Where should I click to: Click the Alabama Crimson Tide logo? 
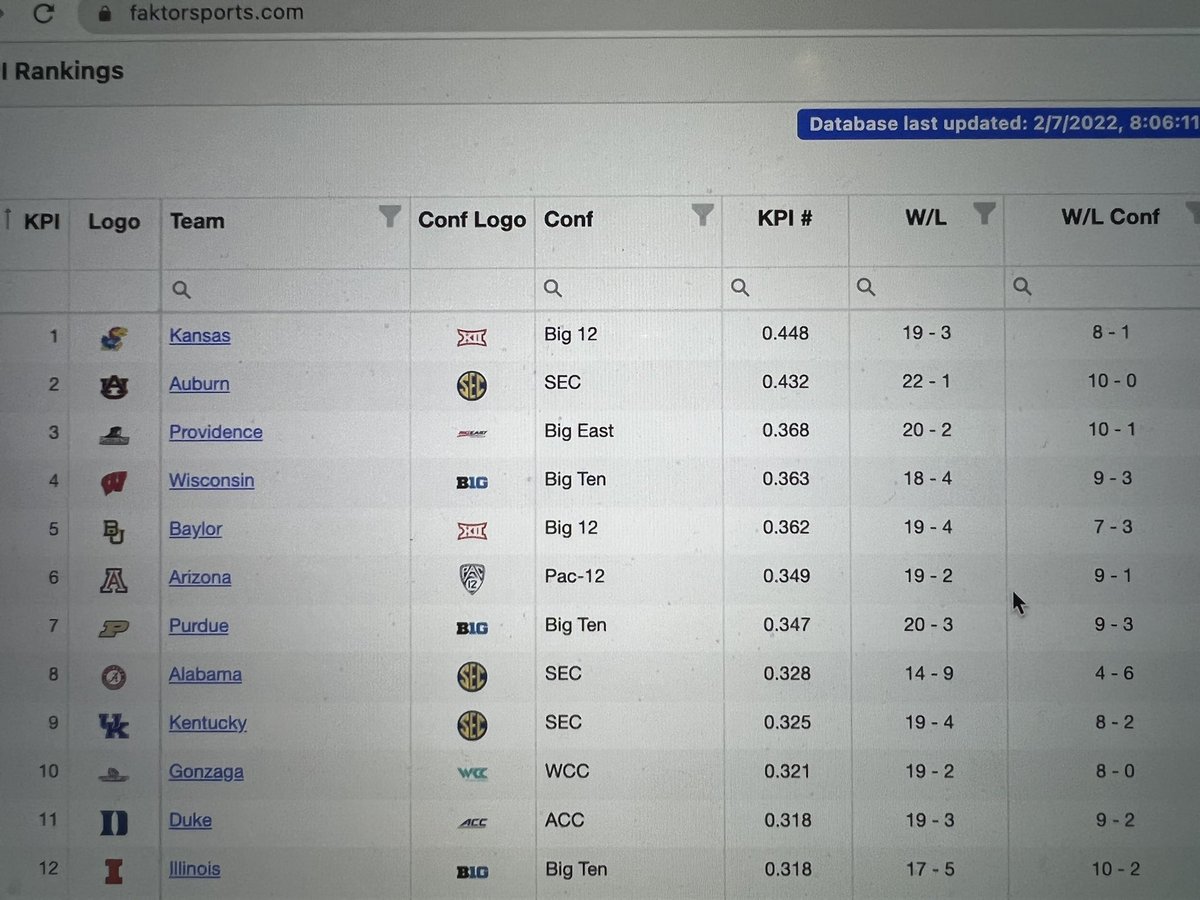pyautogui.click(x=114, y=677)
